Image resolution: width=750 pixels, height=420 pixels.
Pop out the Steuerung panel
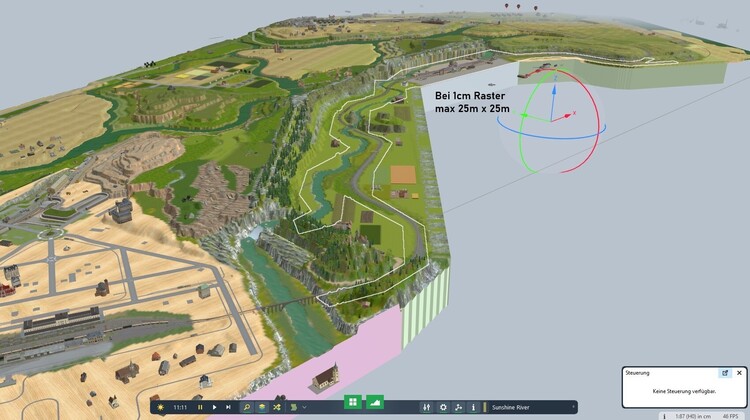click(725, 373)
